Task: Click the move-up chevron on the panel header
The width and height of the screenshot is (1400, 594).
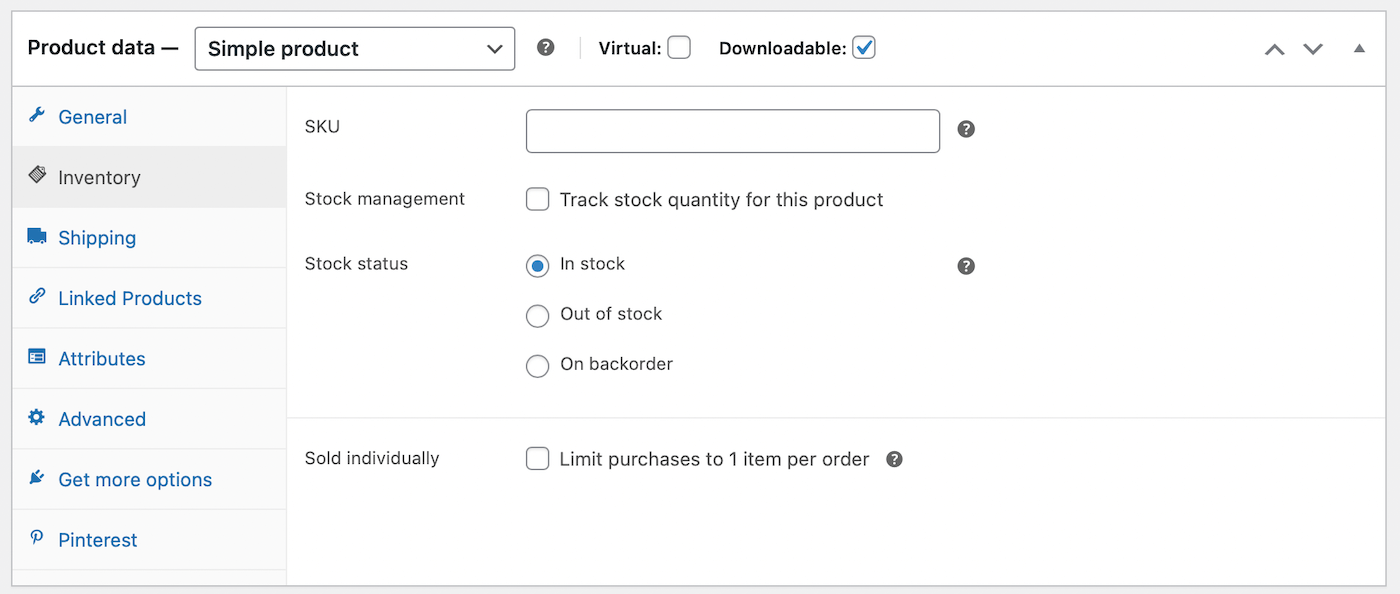Action: [1274, 47]
